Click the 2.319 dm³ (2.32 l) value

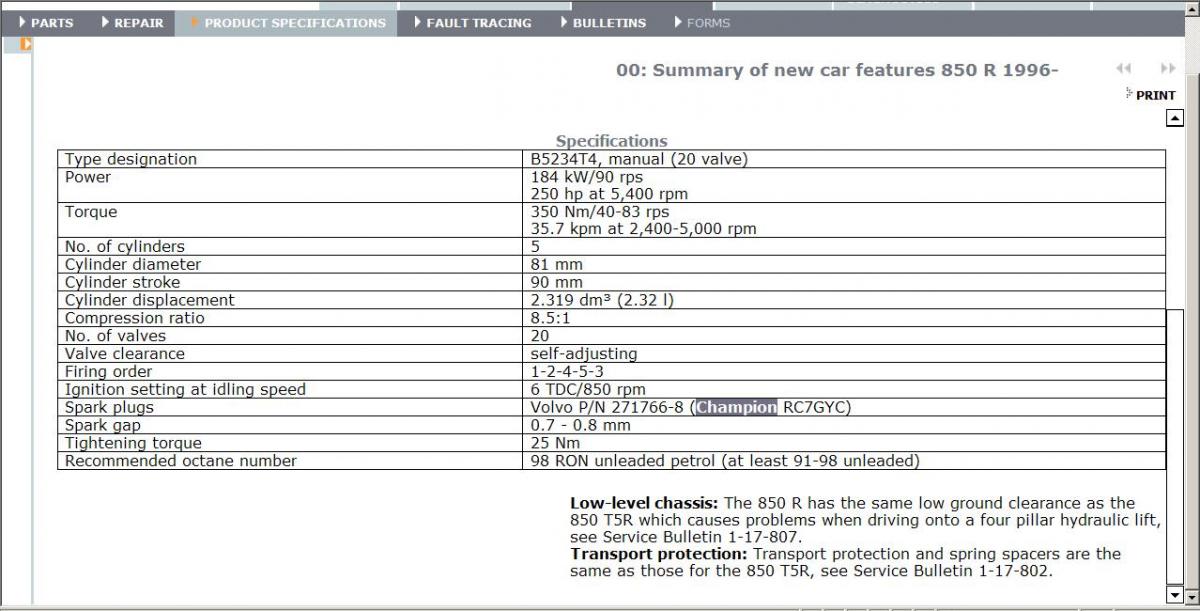pos(603,300)
